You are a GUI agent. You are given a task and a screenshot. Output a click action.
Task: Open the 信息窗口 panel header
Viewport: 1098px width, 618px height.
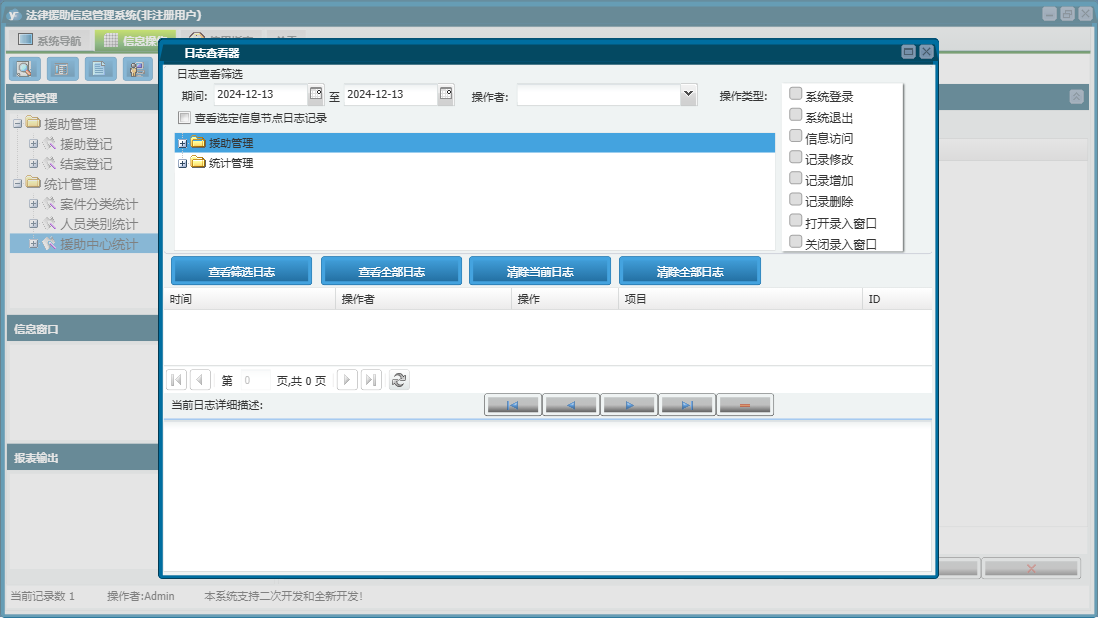[83, 328]
